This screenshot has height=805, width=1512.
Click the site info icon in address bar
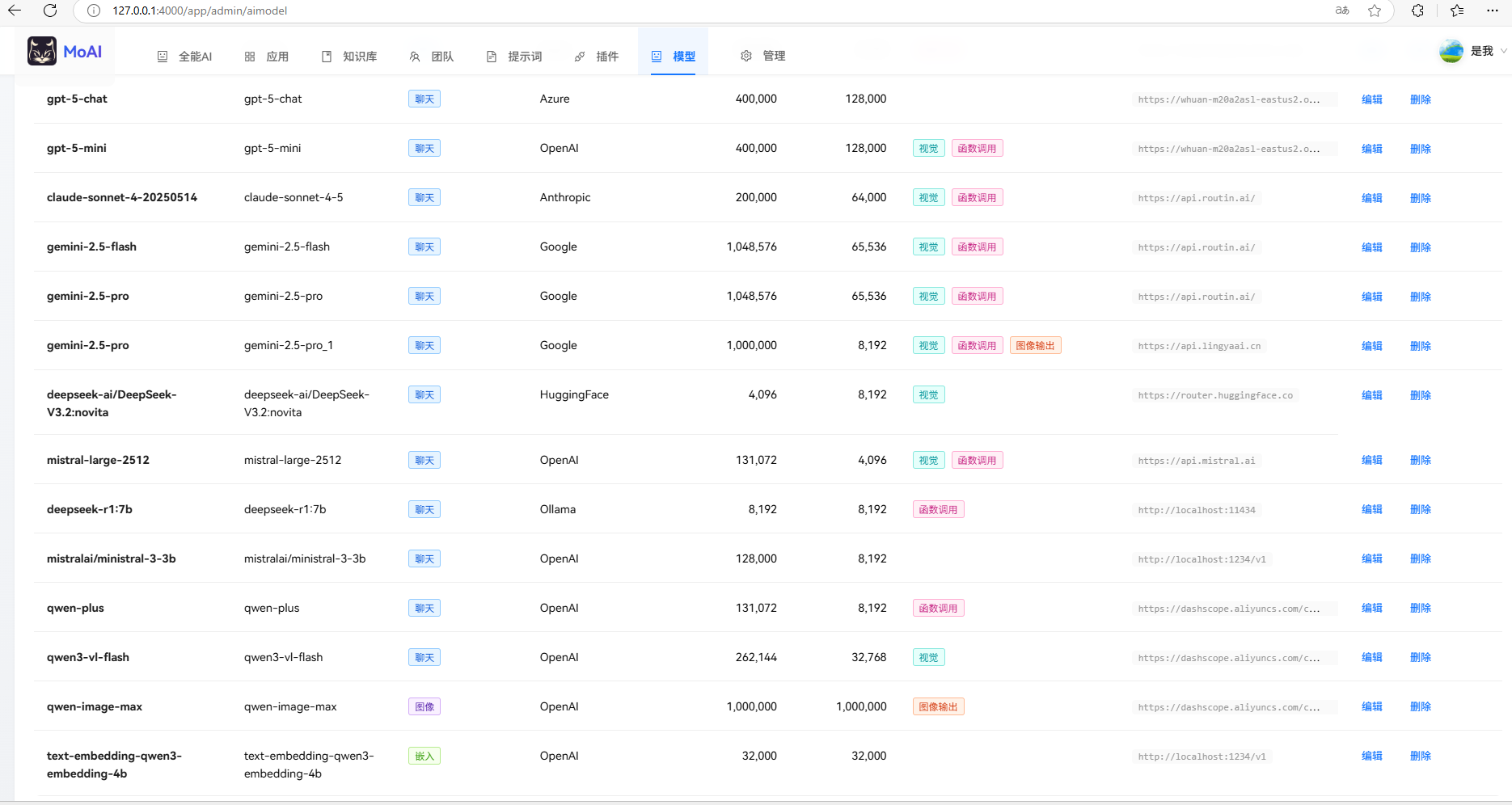pos(94,11)
